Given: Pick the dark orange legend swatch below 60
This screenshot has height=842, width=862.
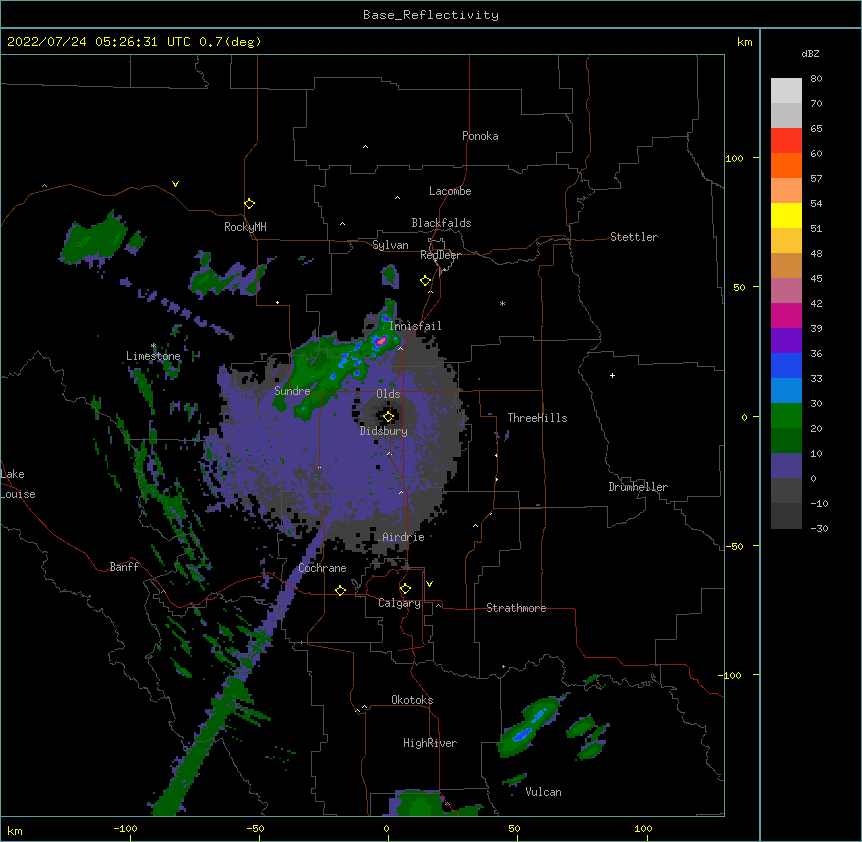Looking at the screenshot, I should 786,165.
